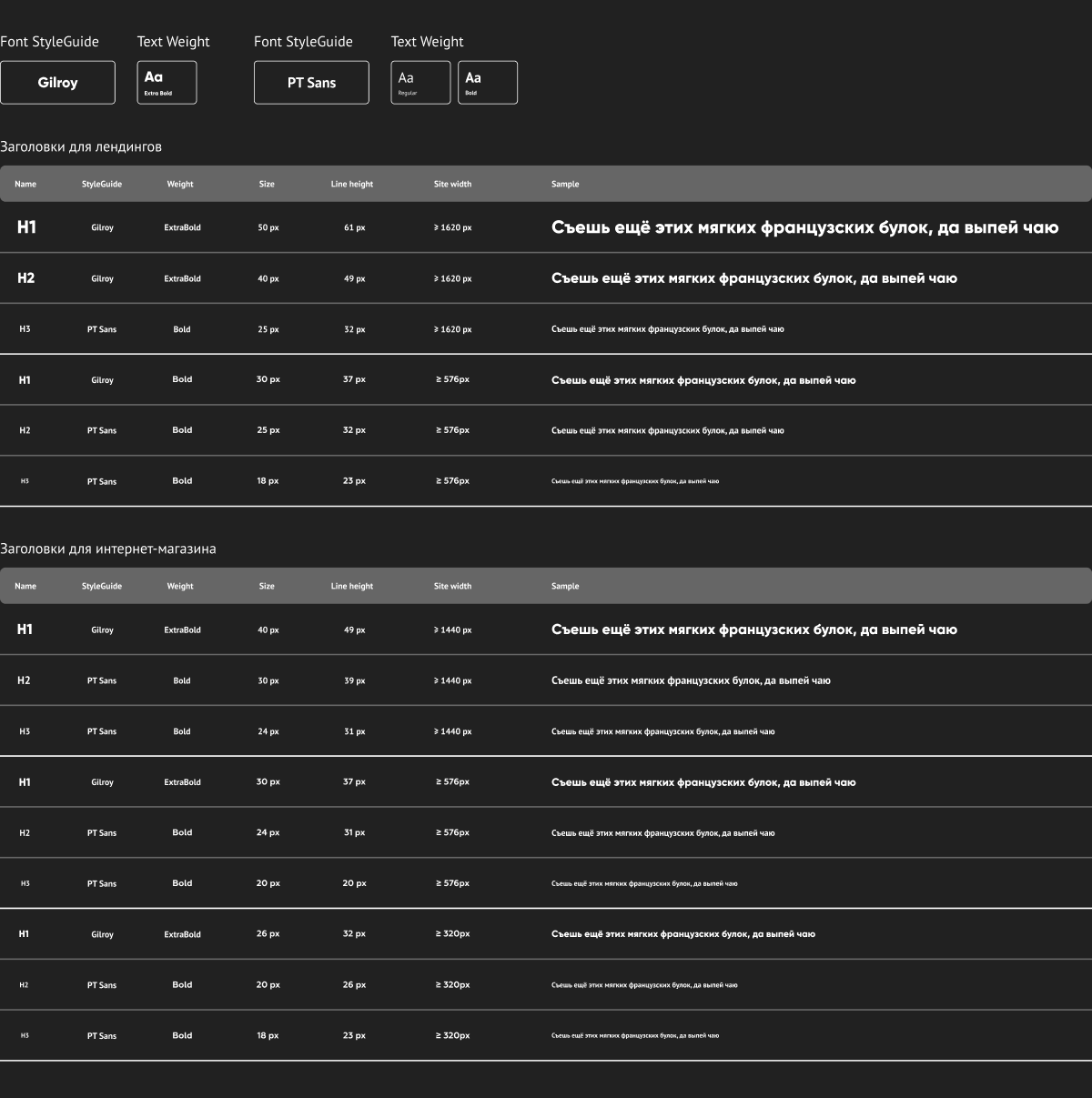
Task: Click the Gilroy font box
Action: [x=57, y=83]
